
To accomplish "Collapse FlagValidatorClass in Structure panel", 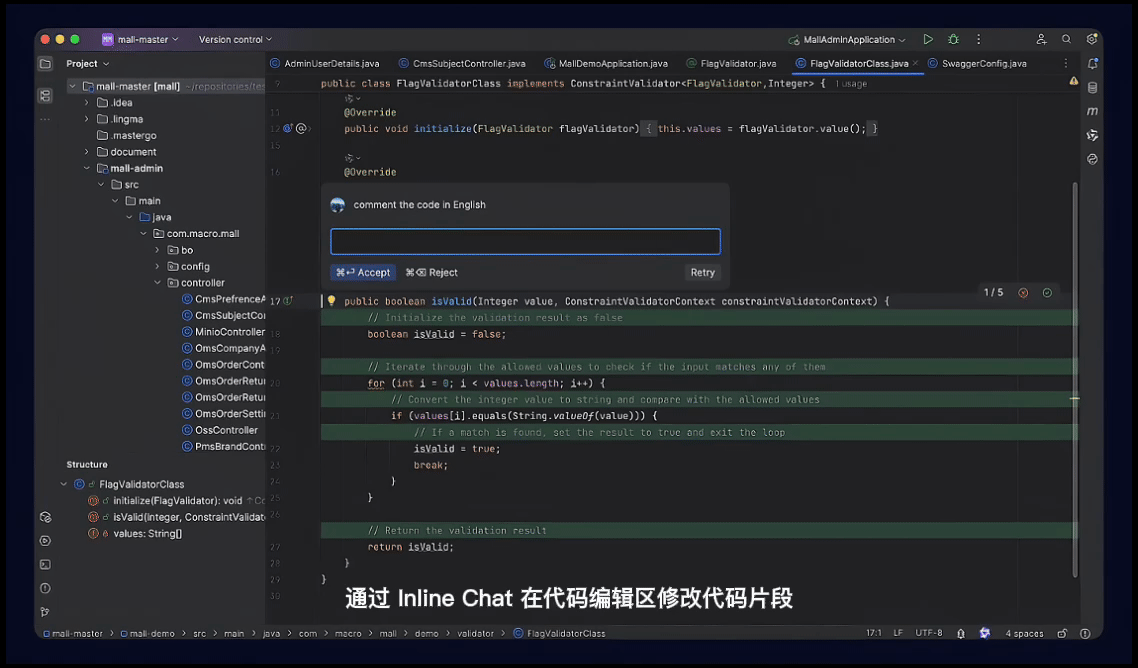I will (64, 484).
